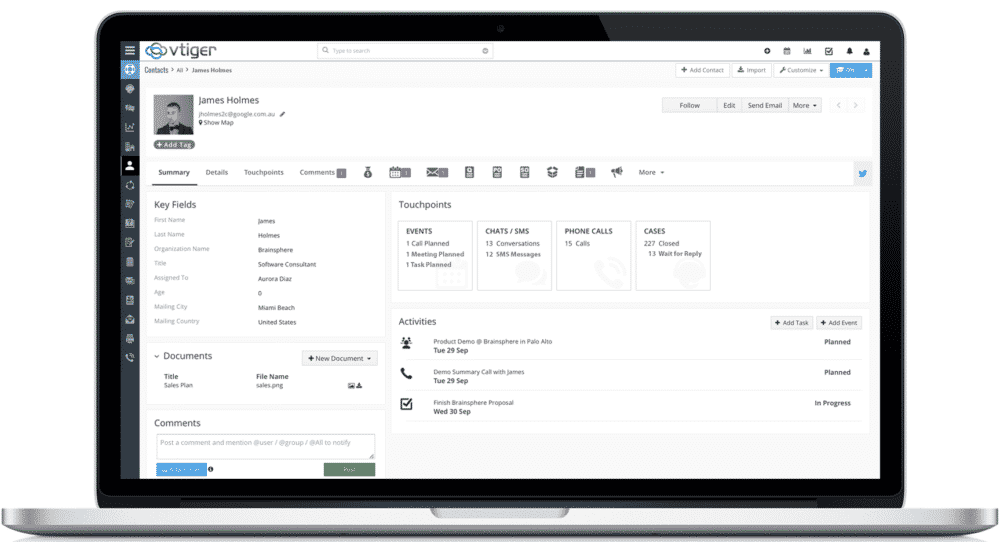The width and height of the screenshot is (1000, 542).
Task: Switch to the Details tab
Action: 217,172
